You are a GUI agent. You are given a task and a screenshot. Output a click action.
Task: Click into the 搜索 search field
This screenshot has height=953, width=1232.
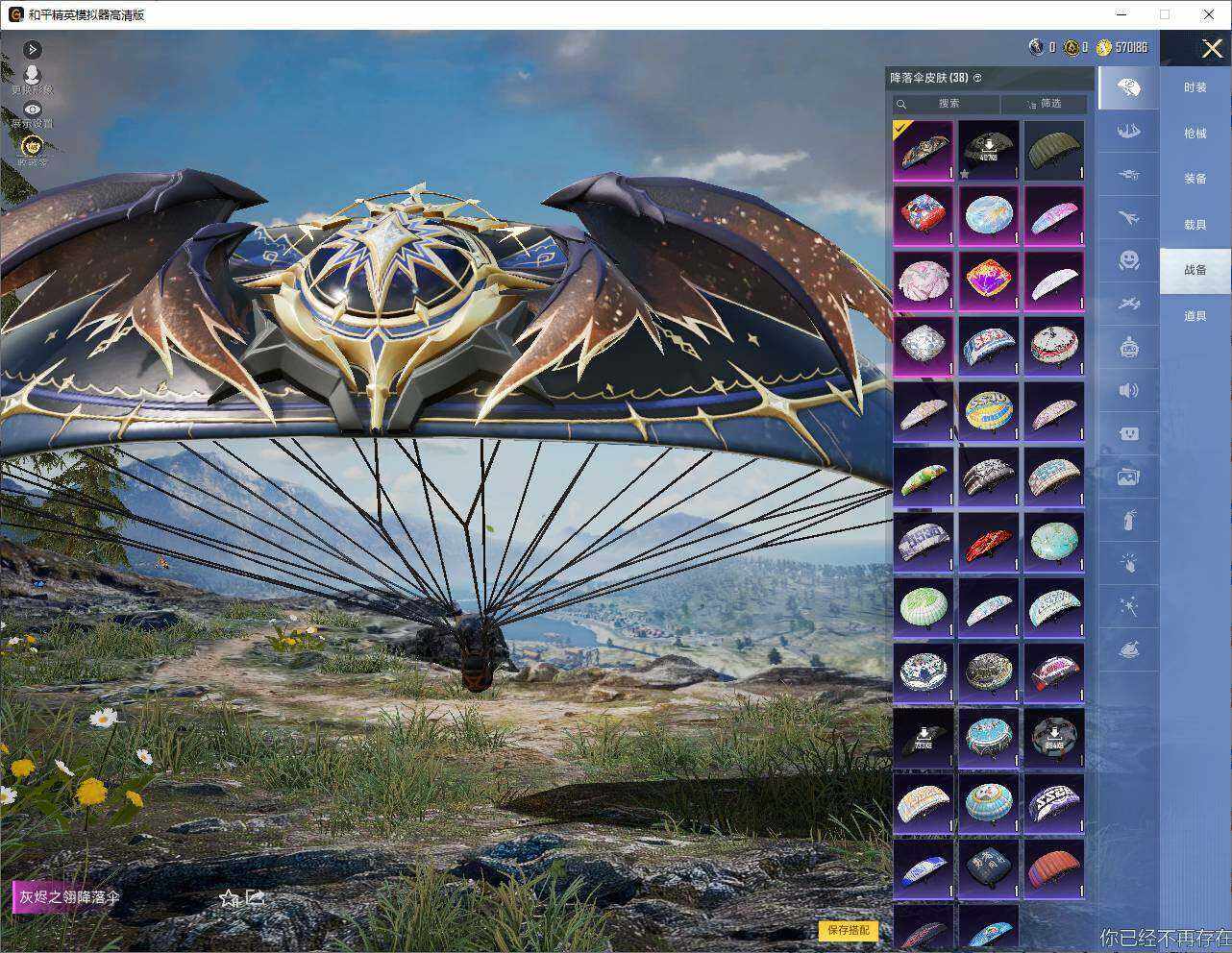pyautogui.click(x=948, y=104)
